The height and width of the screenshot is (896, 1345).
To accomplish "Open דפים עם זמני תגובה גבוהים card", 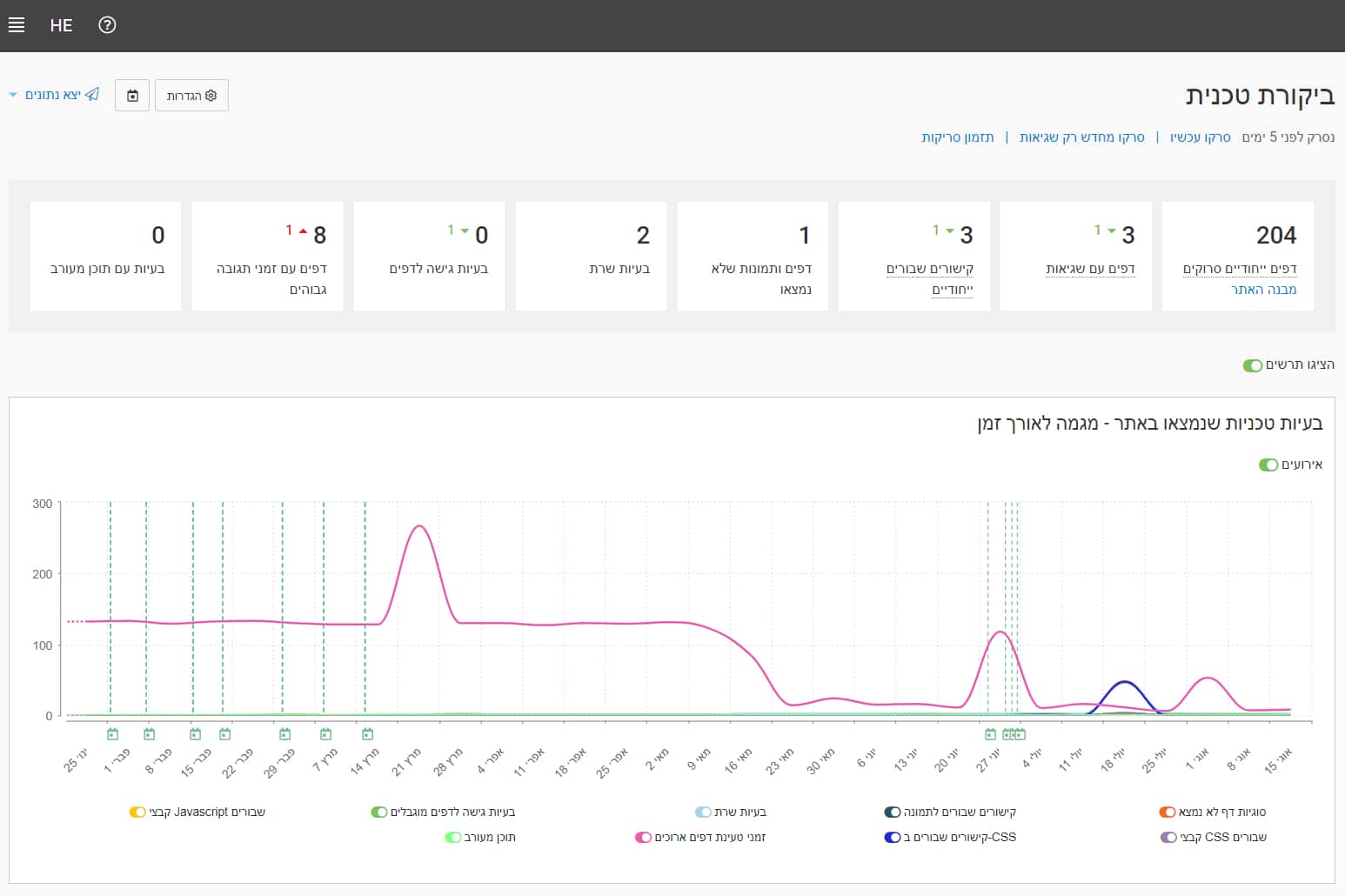I will click(x=267, y=257).
